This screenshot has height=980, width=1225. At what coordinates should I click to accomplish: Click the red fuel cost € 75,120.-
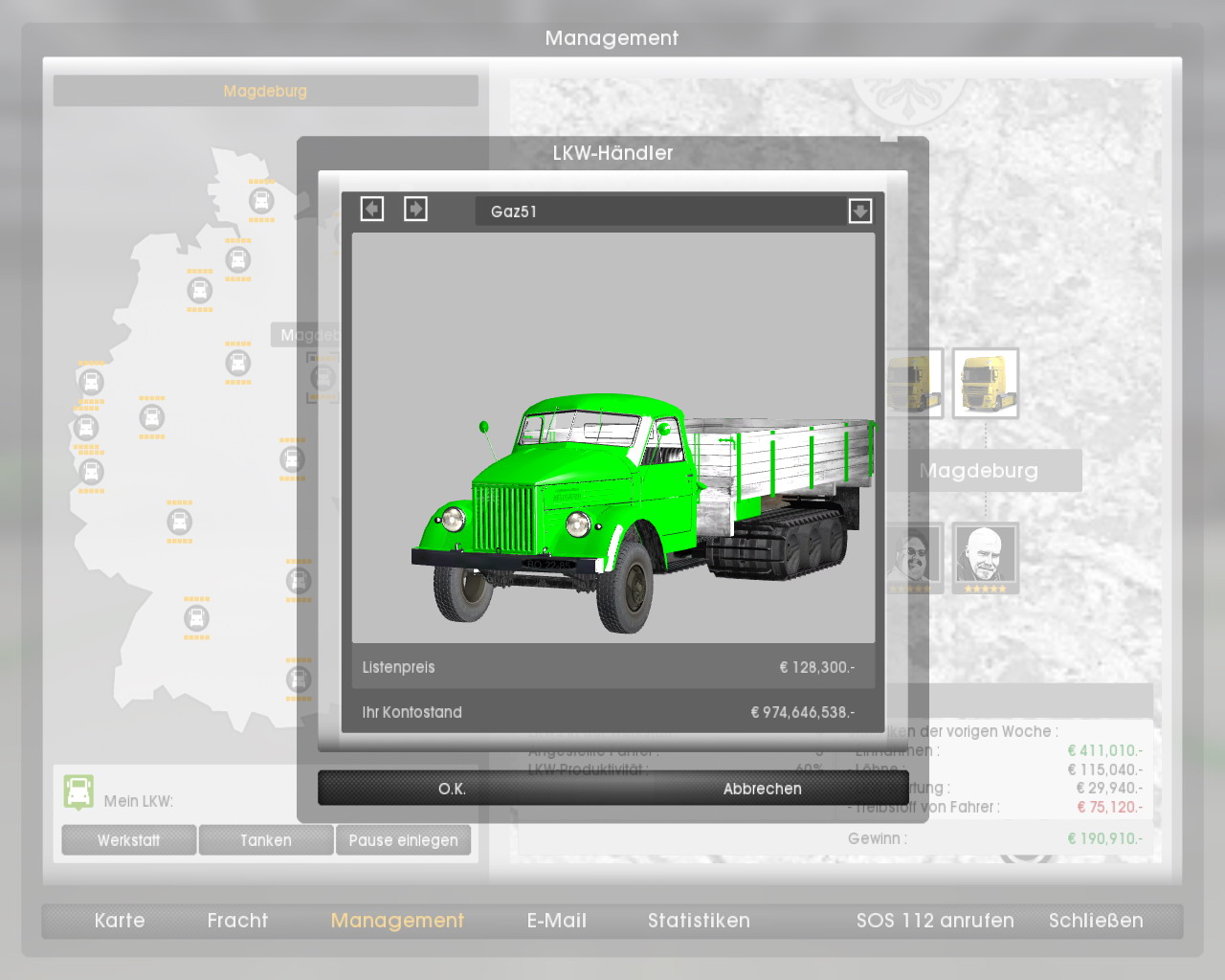click(1109, 807)
